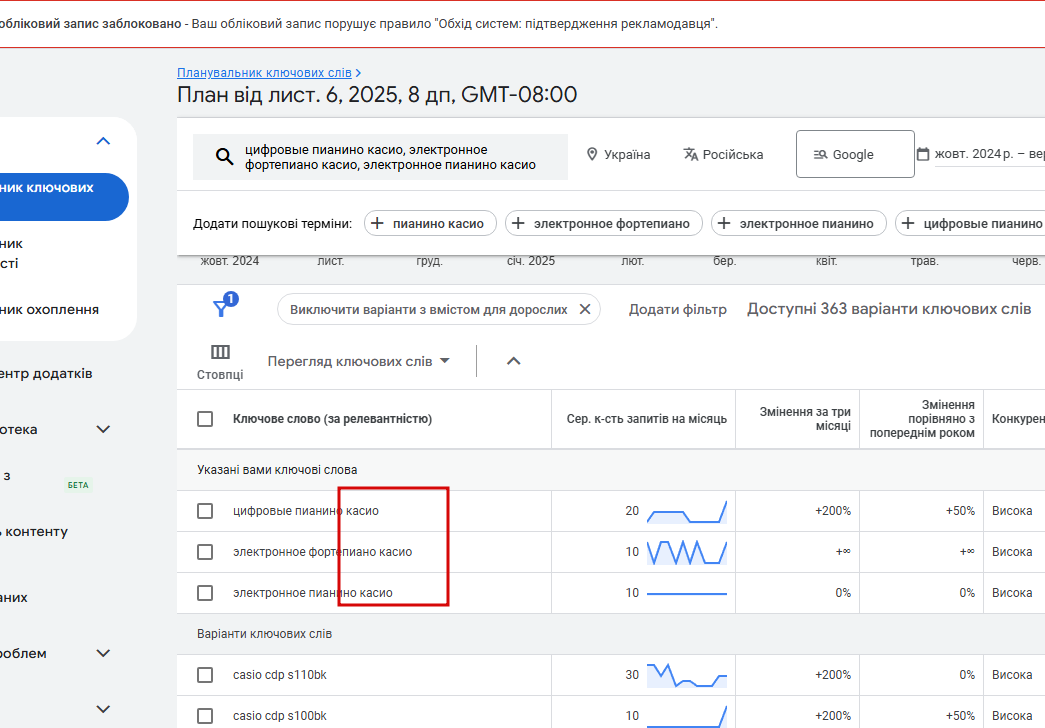
Task: Click the +200% value for цифровые пианино касио
Action: 833,511
